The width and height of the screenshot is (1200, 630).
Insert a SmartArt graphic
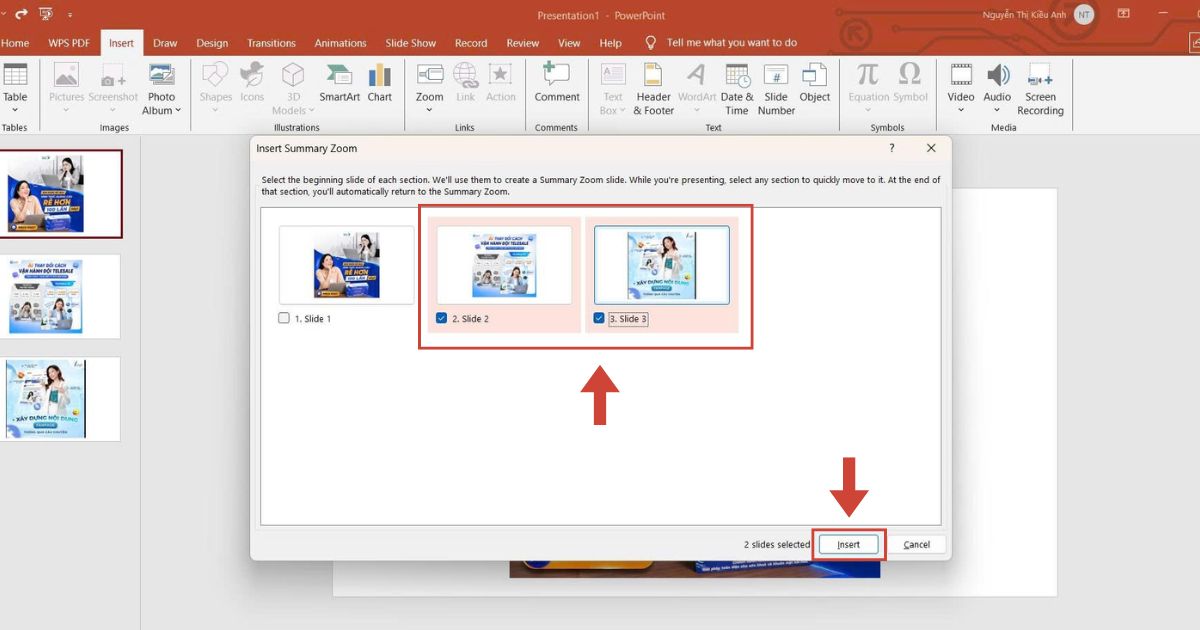point(339,83)
